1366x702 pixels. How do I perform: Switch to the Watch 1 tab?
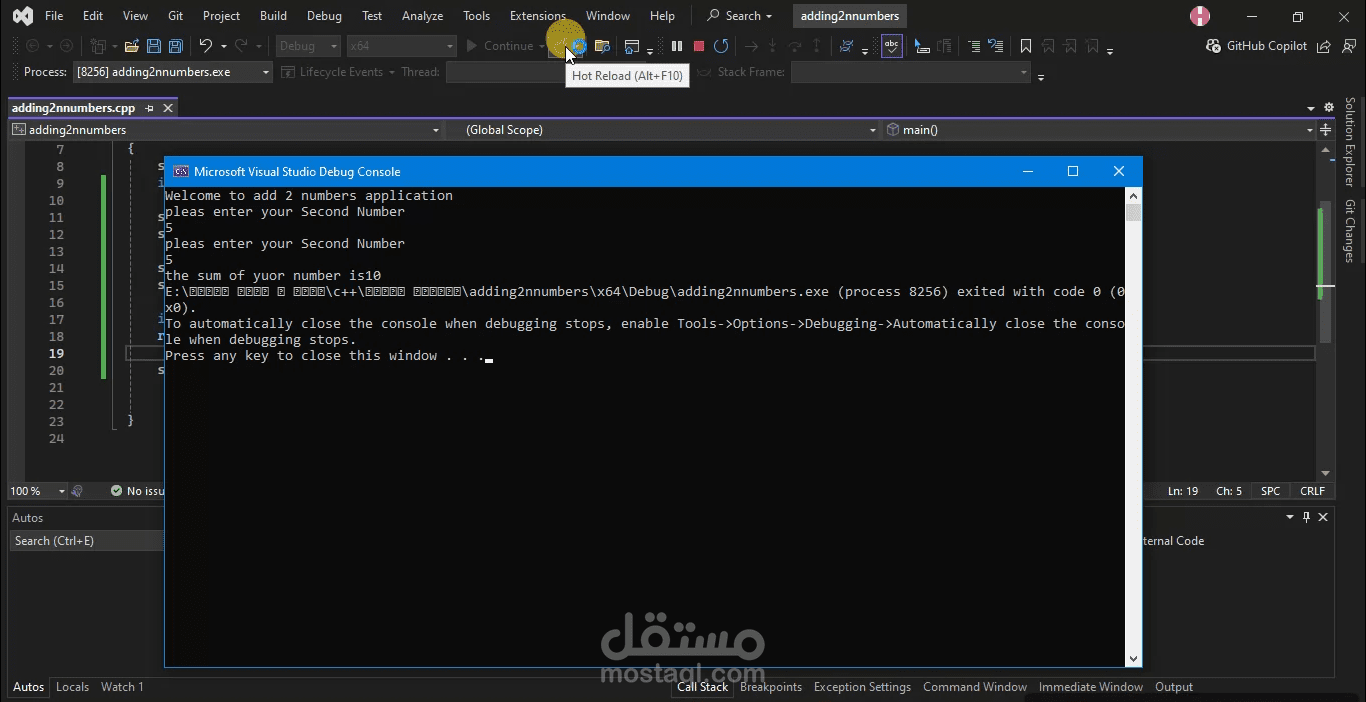(x=122, y=687)
